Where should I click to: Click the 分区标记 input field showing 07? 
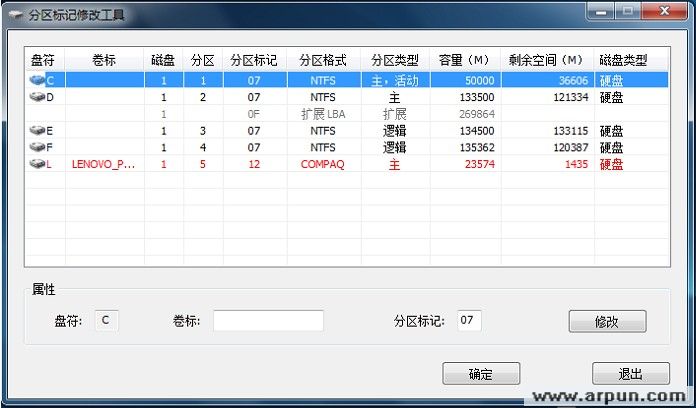point(469,321)
